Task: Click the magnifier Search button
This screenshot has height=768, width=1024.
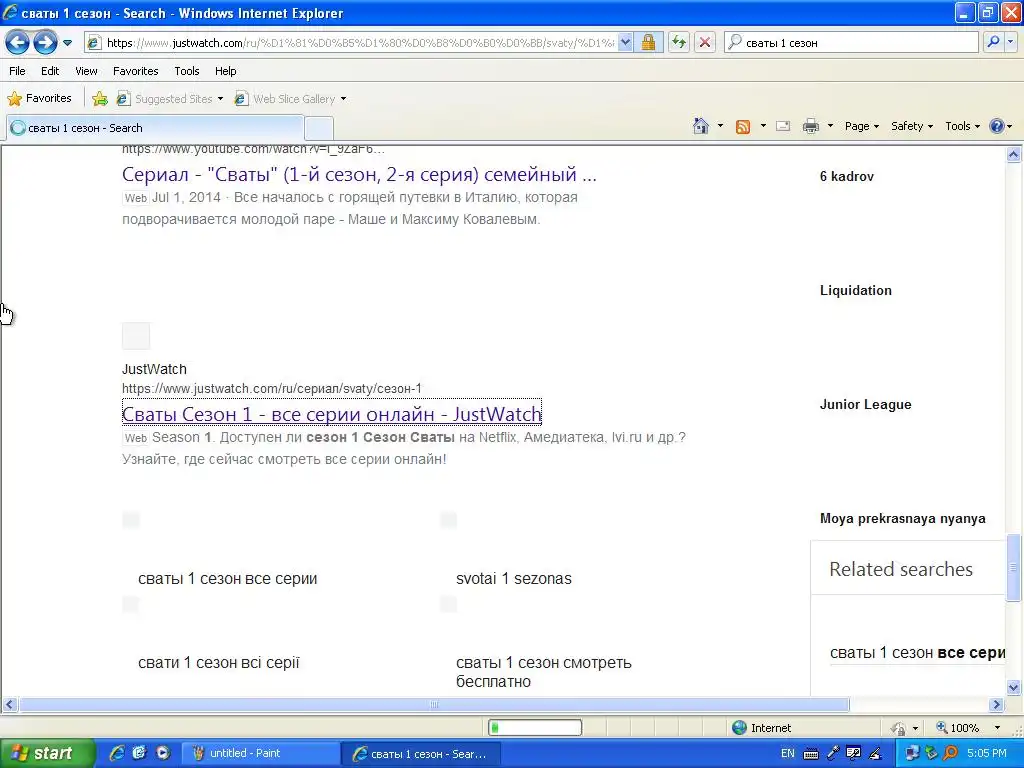Action: coord(993,43)
